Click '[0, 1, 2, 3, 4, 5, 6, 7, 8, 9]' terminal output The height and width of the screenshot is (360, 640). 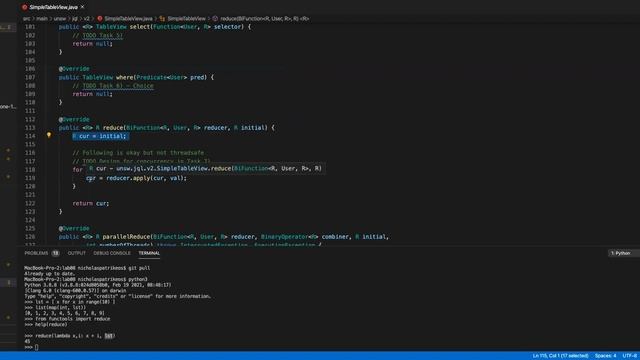pyautogui.click(x=64, y=313)
